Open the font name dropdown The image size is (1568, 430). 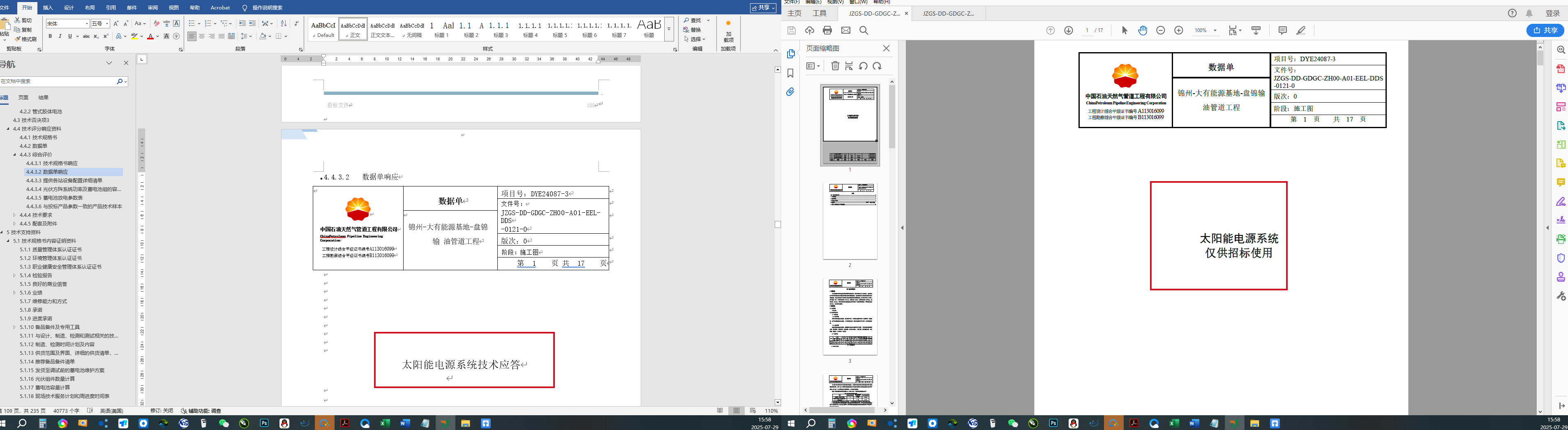click(x=87, y=24)
